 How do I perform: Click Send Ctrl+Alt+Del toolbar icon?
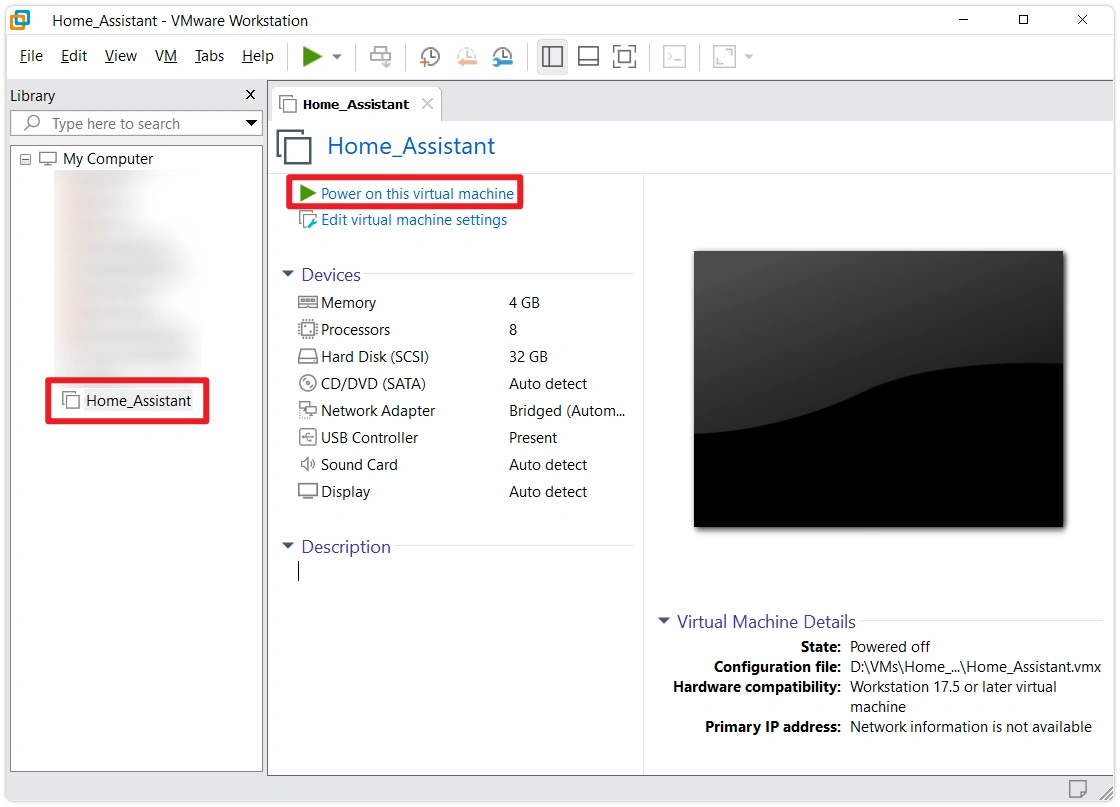(x=380, y=56)
